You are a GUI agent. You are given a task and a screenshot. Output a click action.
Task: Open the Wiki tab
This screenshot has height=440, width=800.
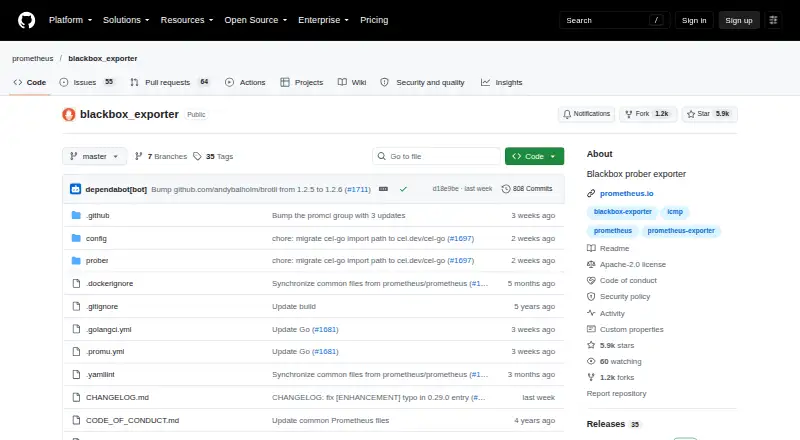(352, 82)
